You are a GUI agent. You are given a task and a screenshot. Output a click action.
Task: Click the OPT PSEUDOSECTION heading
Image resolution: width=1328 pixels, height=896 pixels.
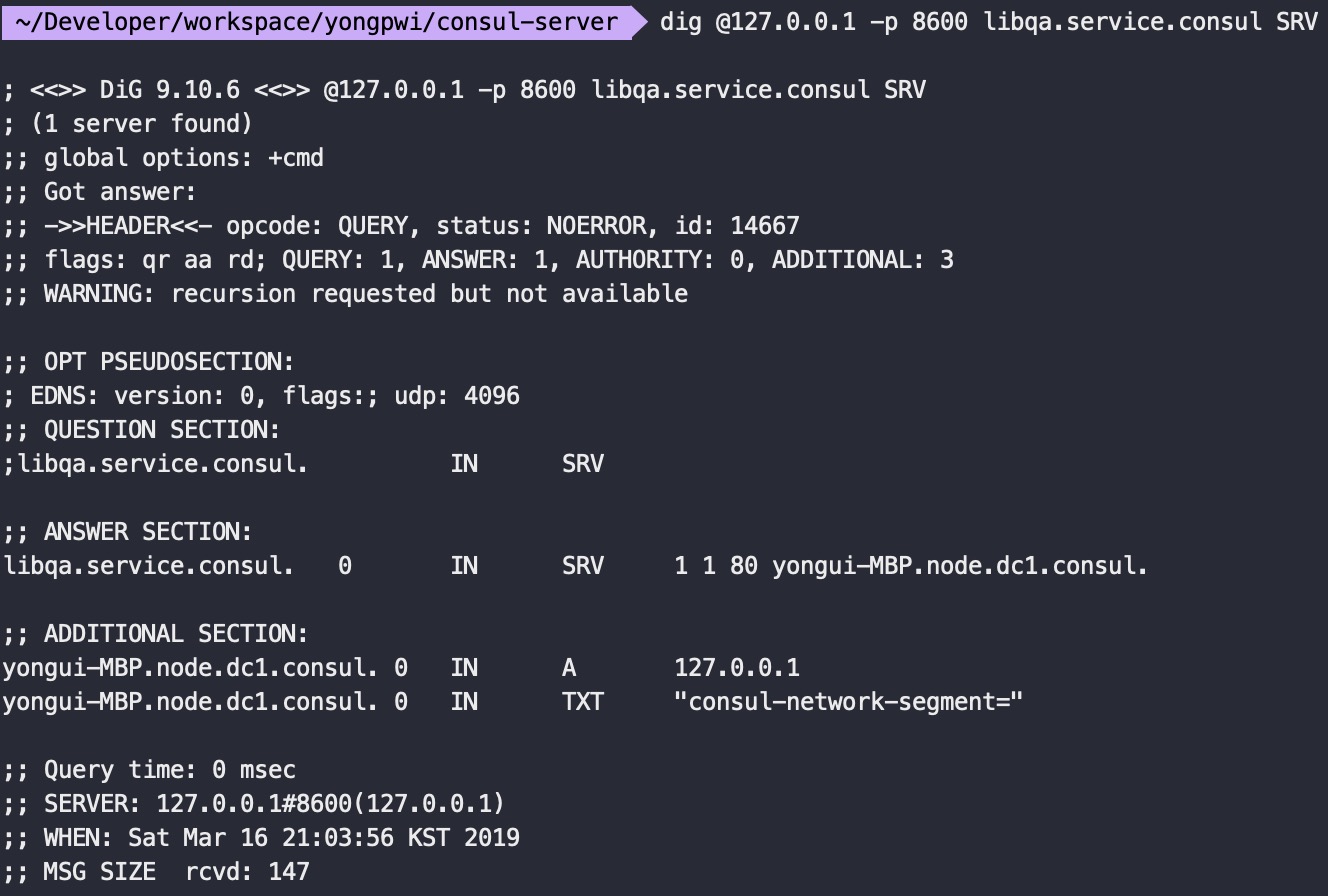149,362
